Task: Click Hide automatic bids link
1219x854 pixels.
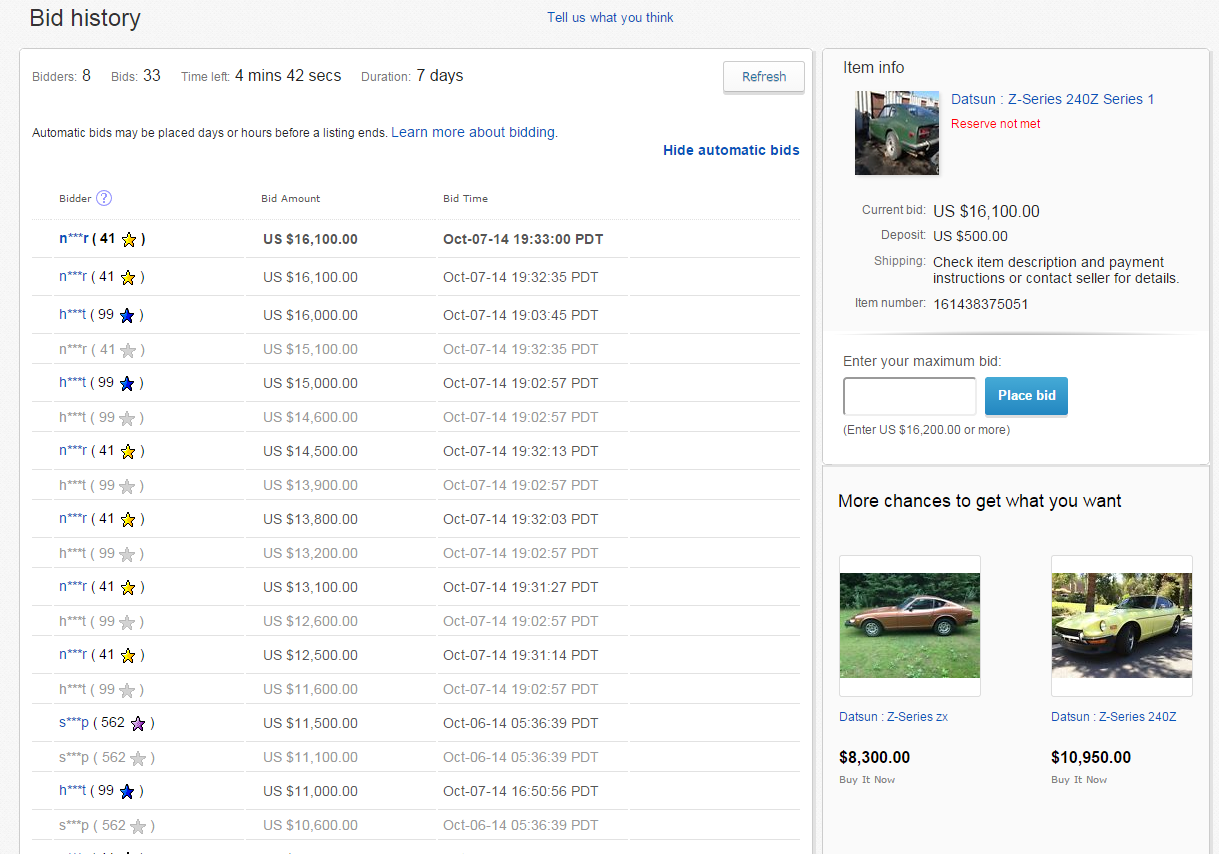Action: pyautogui.click(x=731, y=150)
